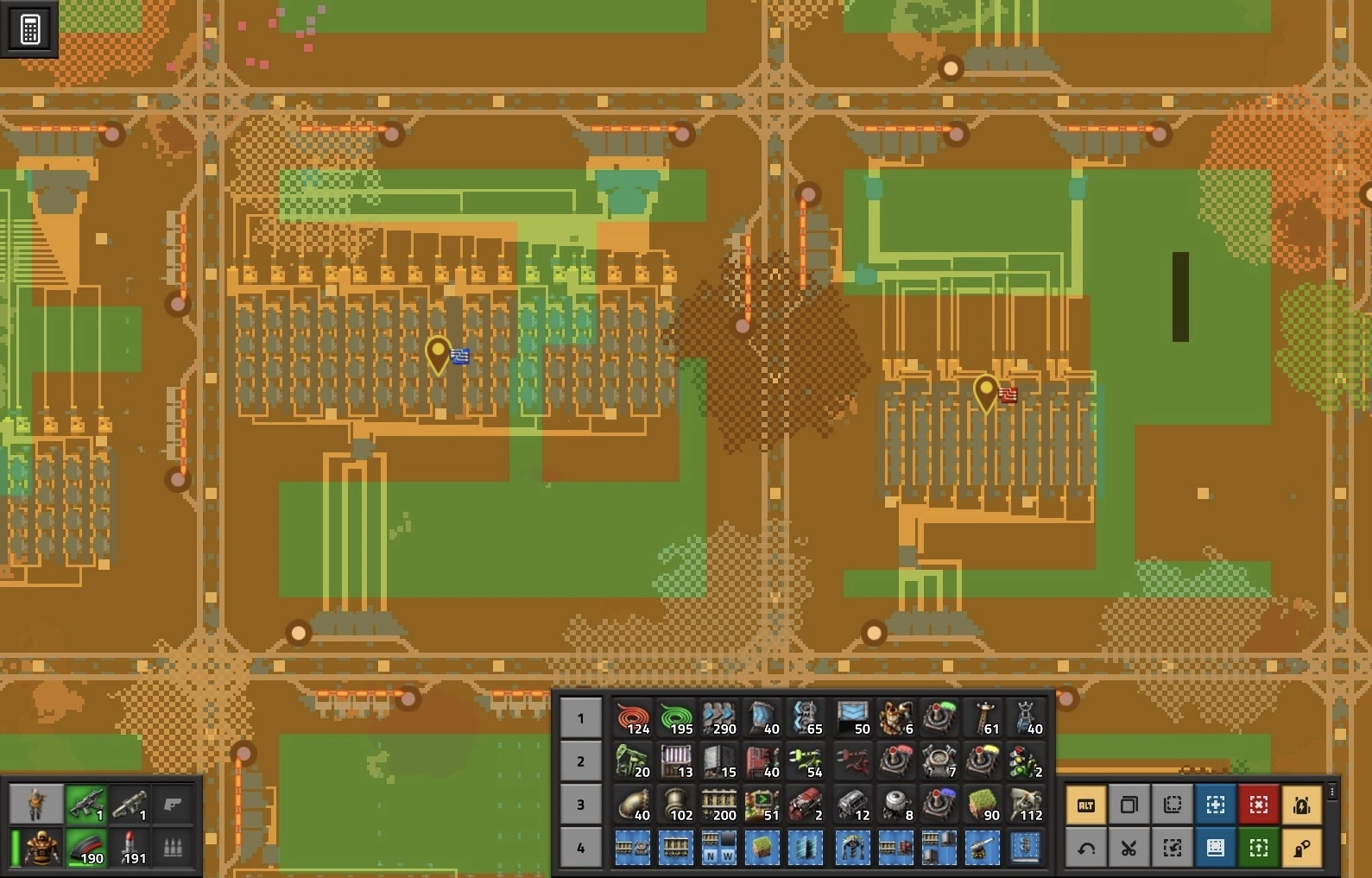The image size is (1372, 878).
Task: Select artillery turret blueprint in row 4
Action: coord(982,848)
